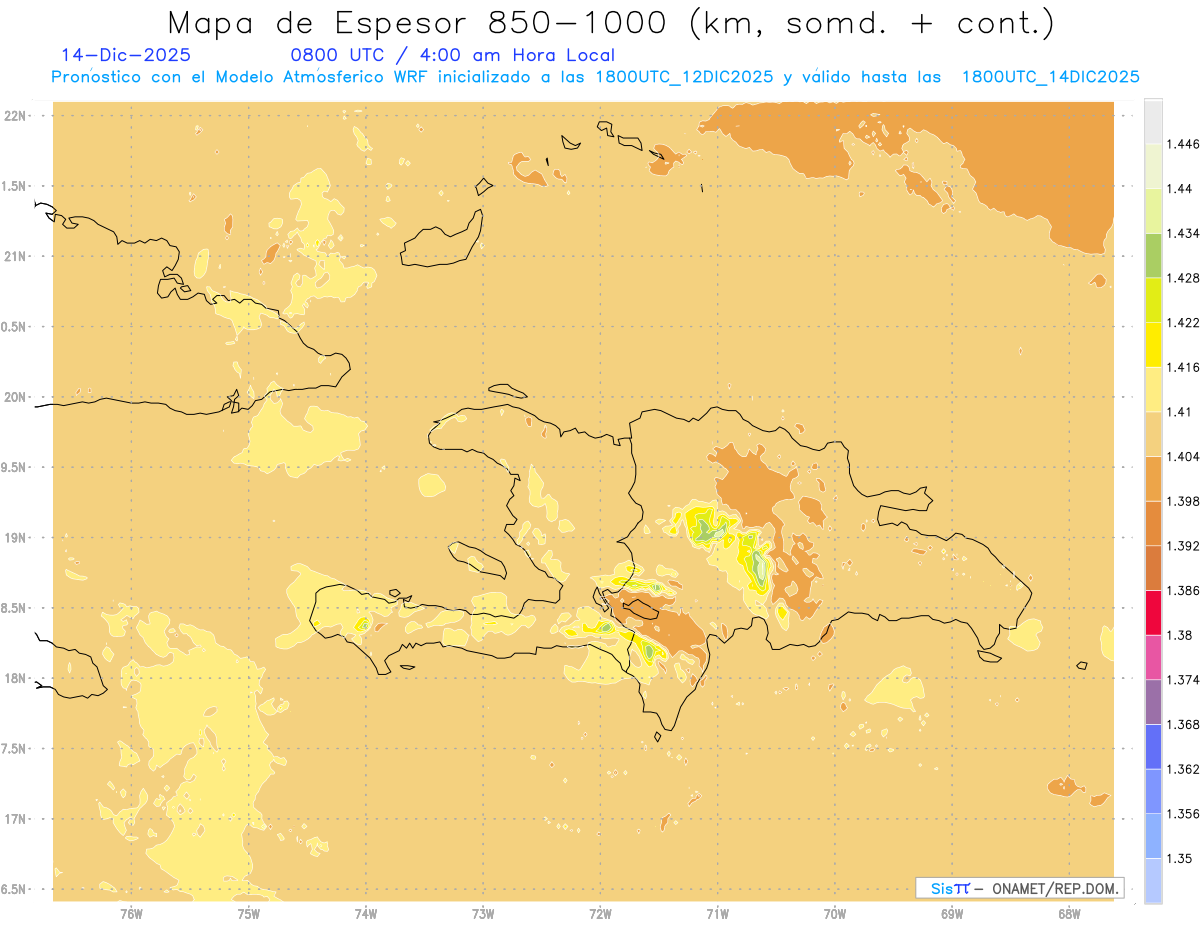Click the '1.428' legend value
This screenshot has height=927, width=1200.
pyautogui.click(x=1184, y=277)
